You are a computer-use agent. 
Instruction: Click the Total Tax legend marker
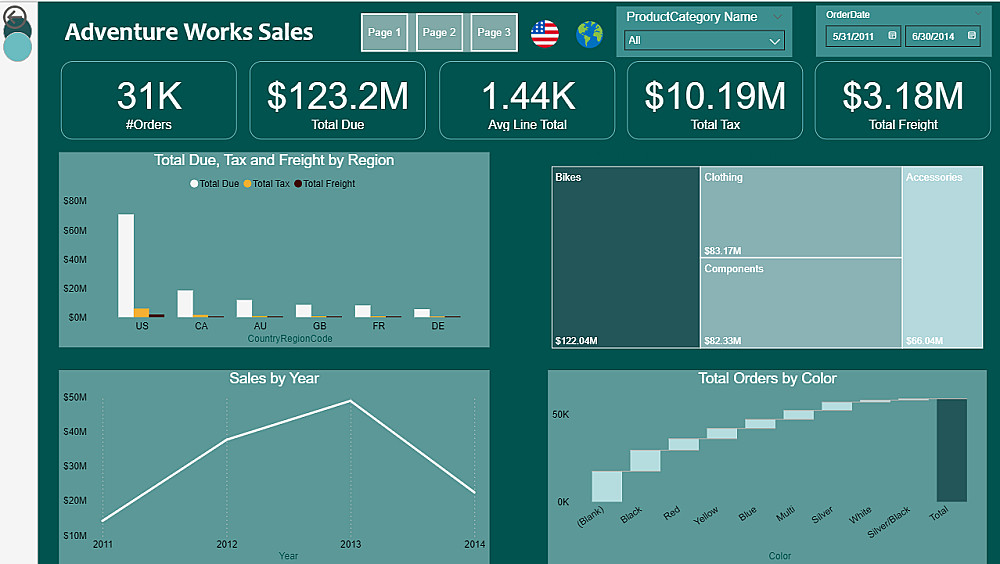(247, 184)
